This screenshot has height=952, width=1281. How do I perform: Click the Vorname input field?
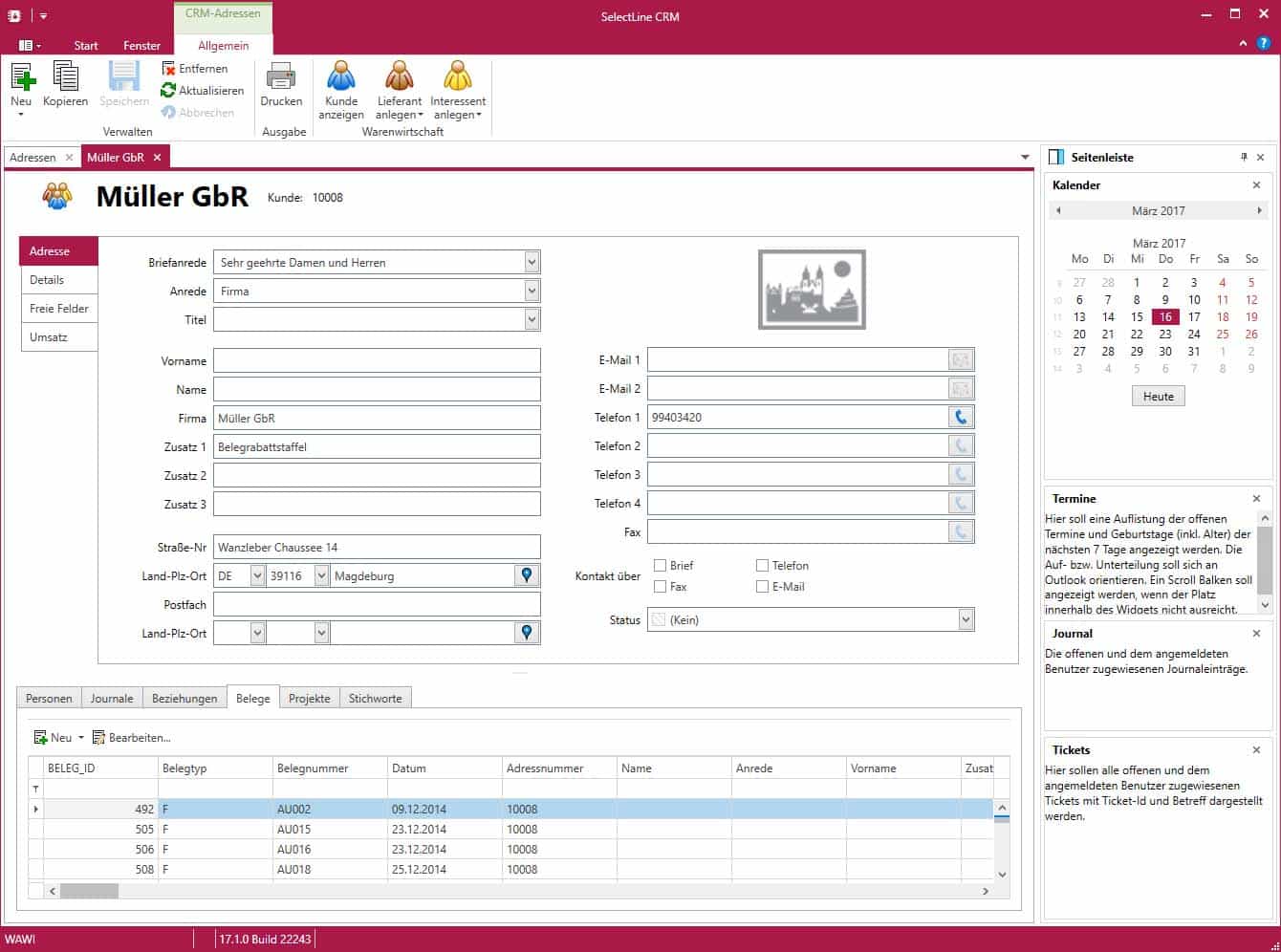click(377, 360)
